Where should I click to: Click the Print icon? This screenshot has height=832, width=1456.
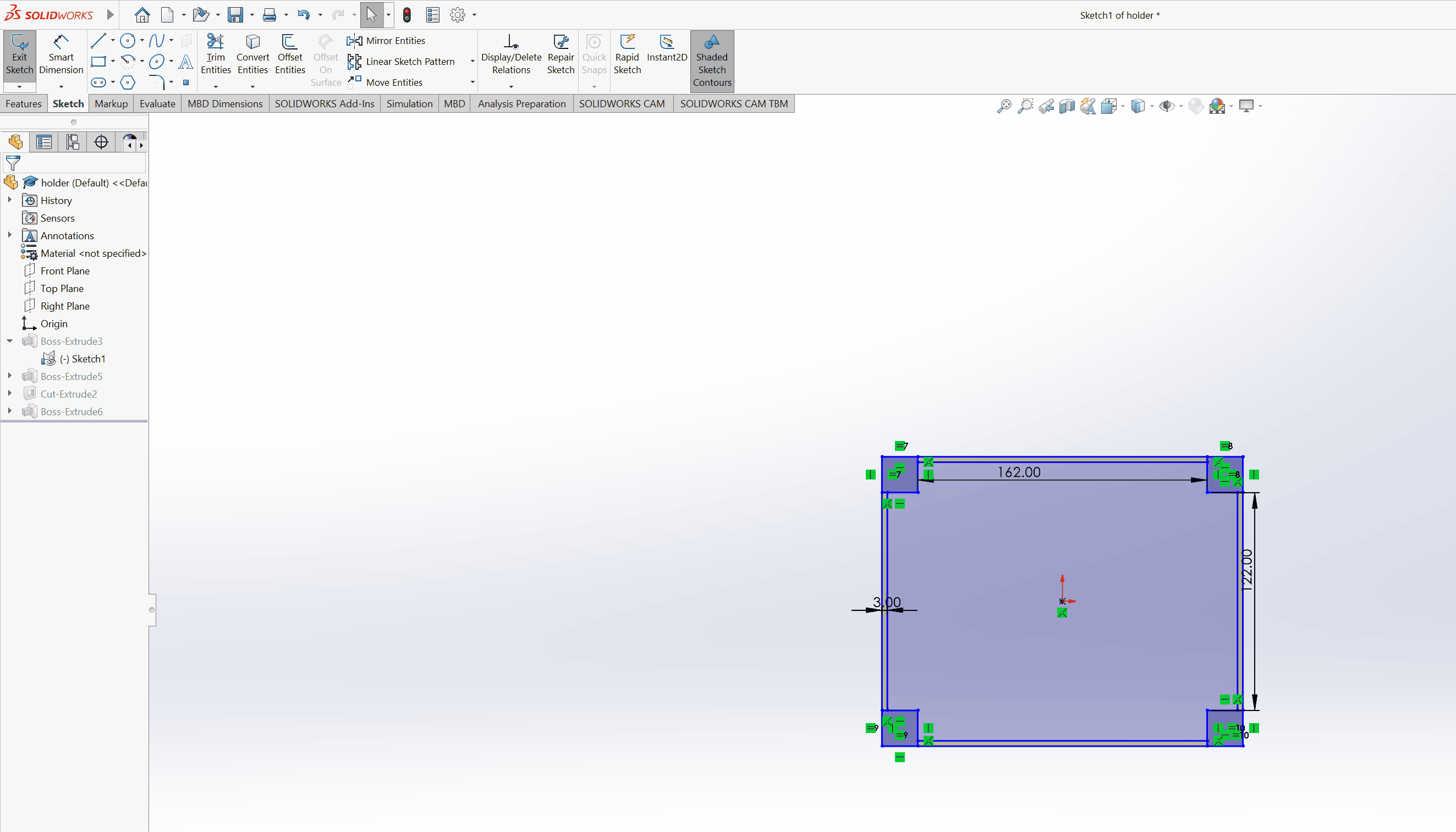(x=269, y=15)
